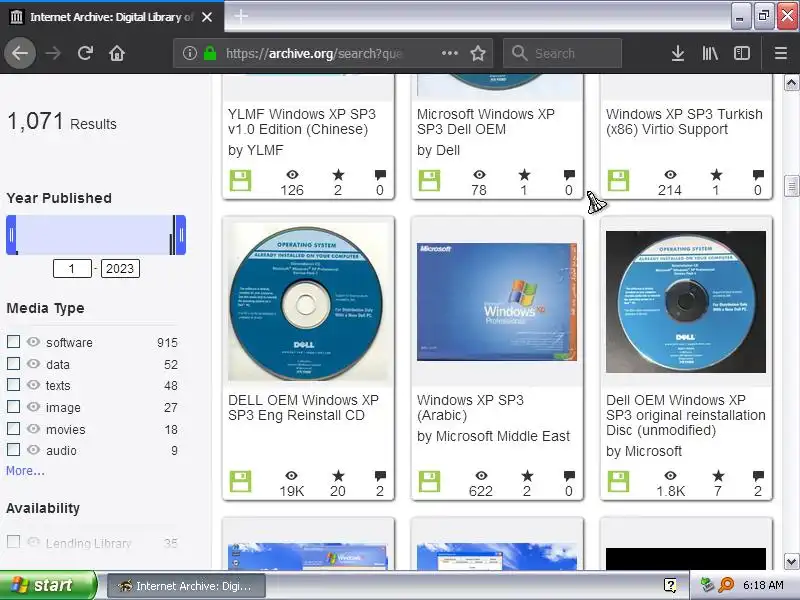The width and height of the screenshot is (800, 600).
Task: Open the Downloads panel
Action: tap(678, 53)
